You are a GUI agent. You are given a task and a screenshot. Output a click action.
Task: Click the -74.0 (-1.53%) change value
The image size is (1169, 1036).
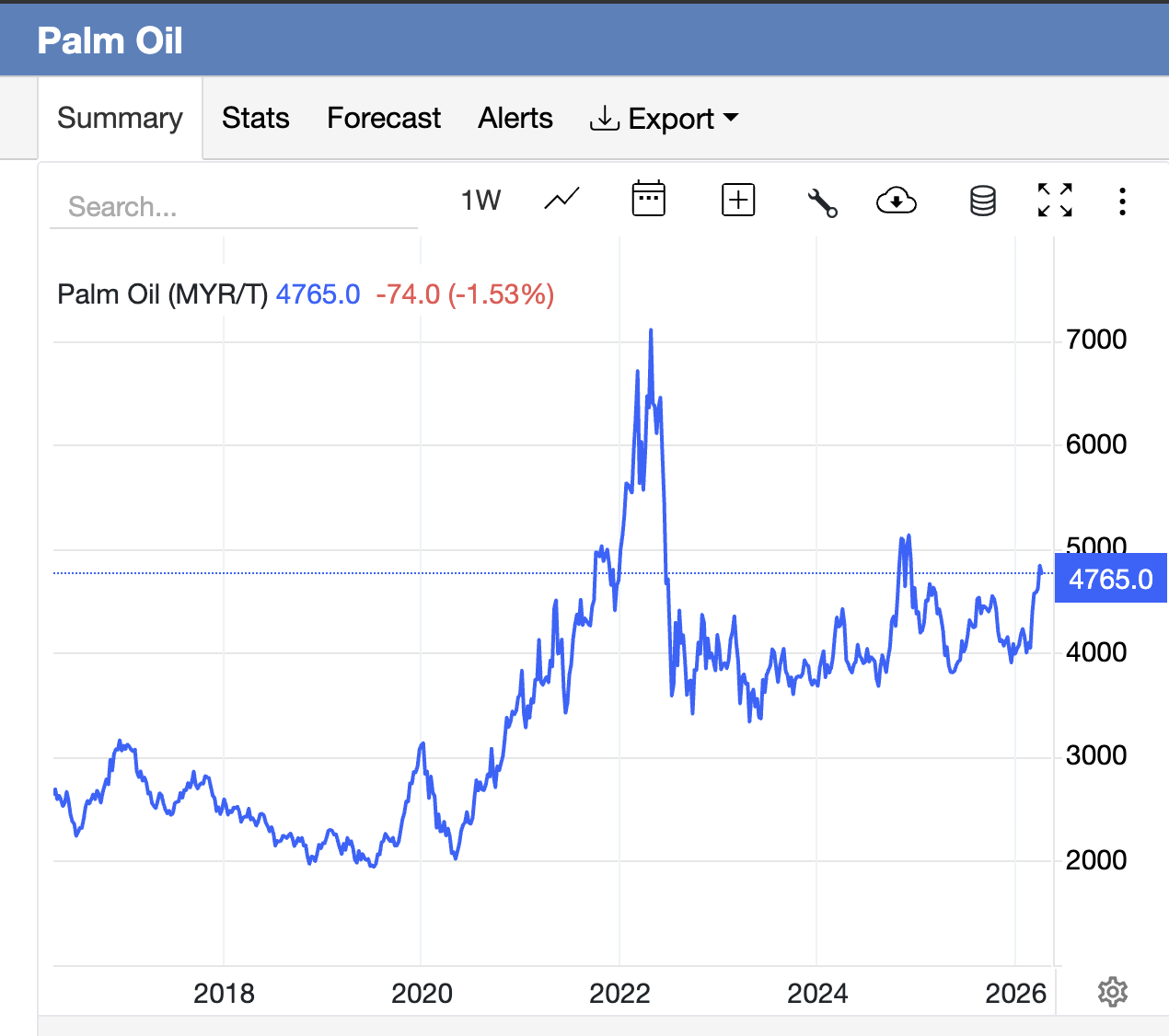click(x=465, y=294)
